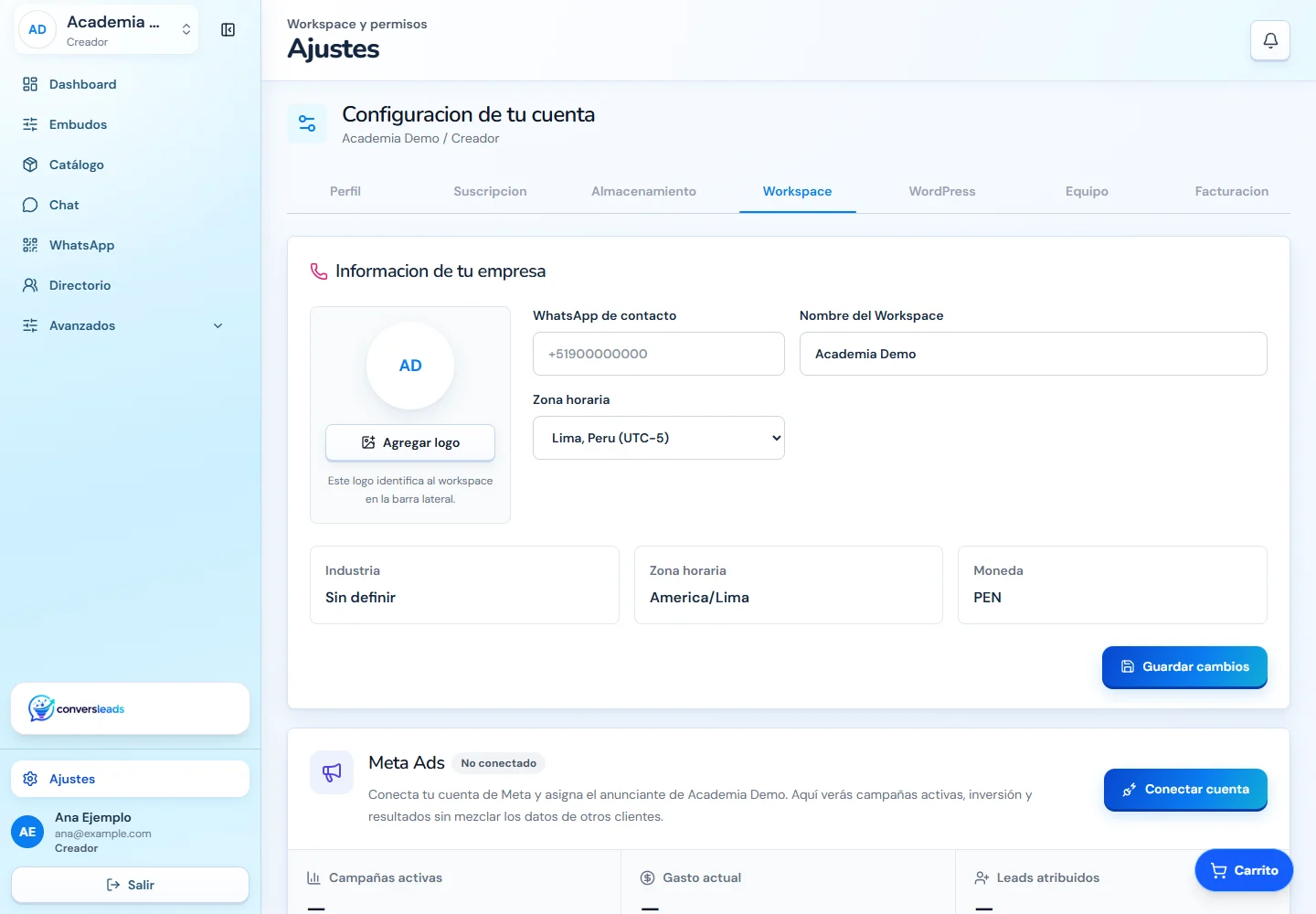Open the Facturacion tab
This screenshot has width=1316, height=914.
pos(1232,191)
